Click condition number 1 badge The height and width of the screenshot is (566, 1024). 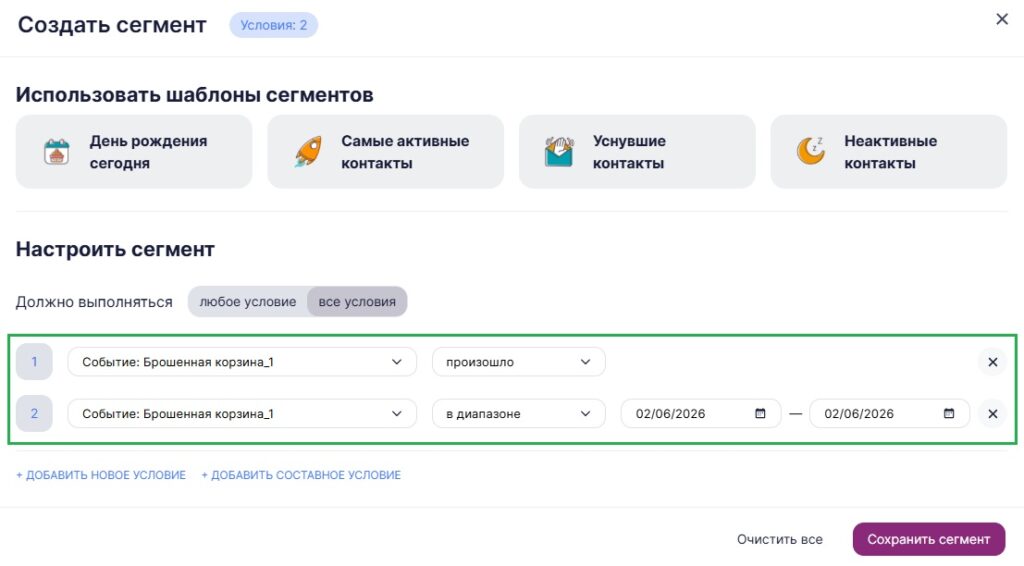click(x=34, y=362)
